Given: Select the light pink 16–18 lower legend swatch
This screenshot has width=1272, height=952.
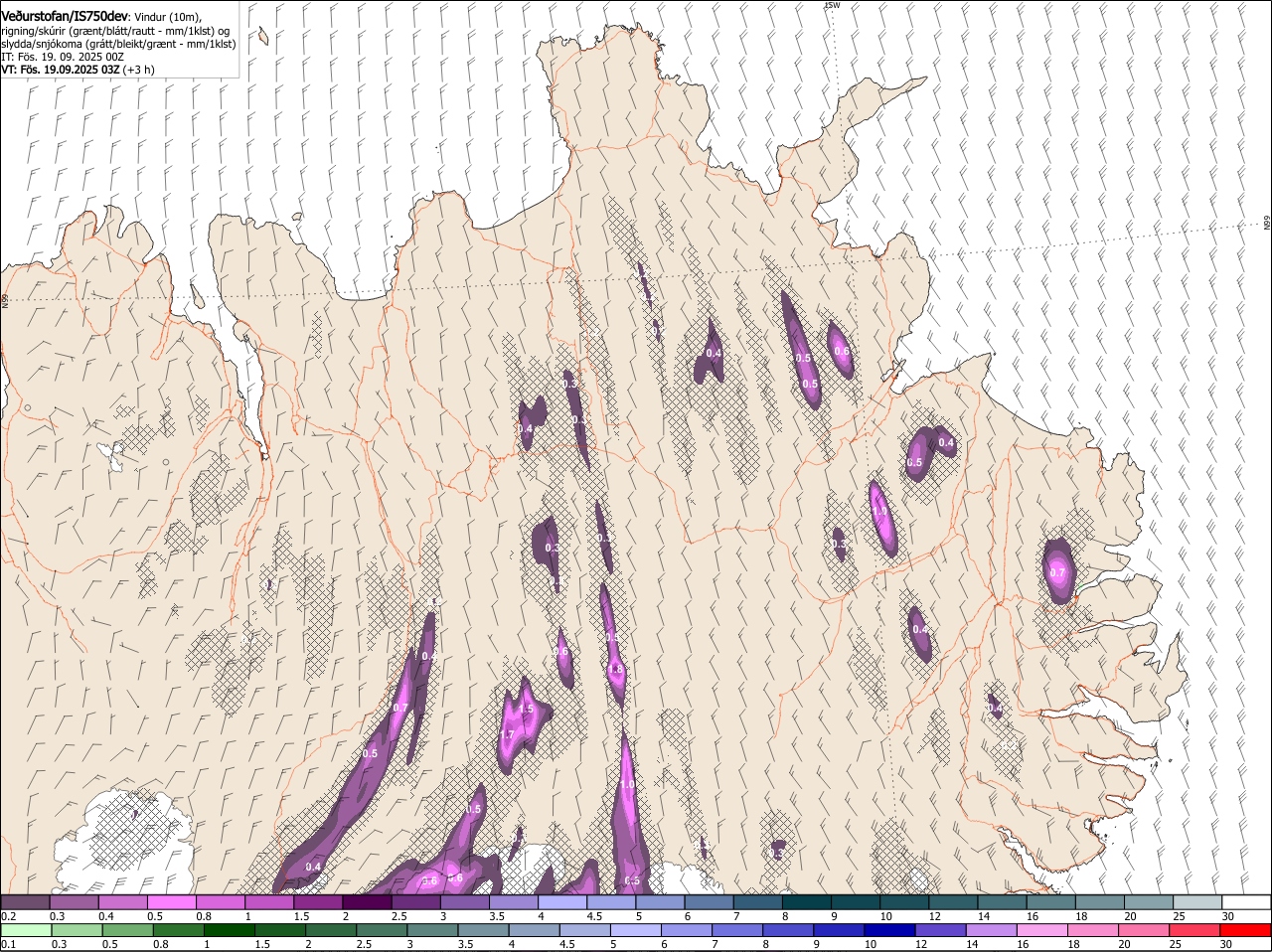Looking at the screenshot, I should point(1040,930).
